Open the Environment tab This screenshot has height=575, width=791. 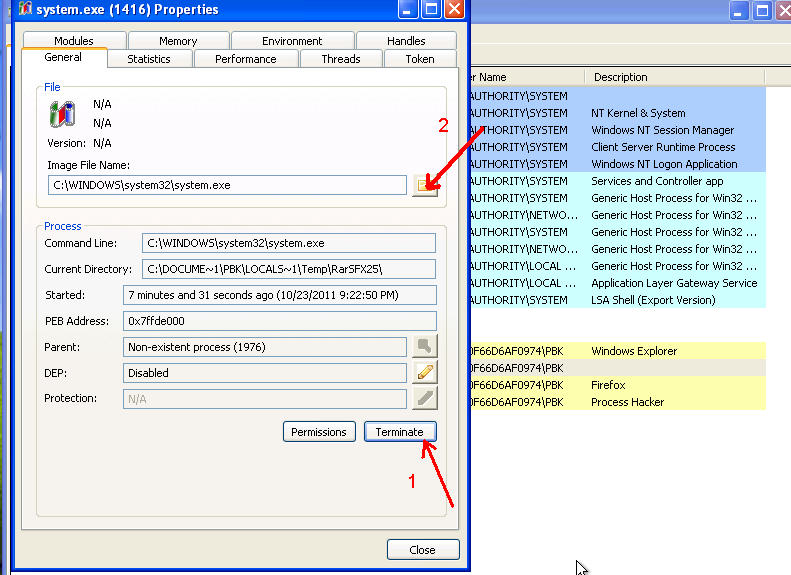[x=292, y=40]
